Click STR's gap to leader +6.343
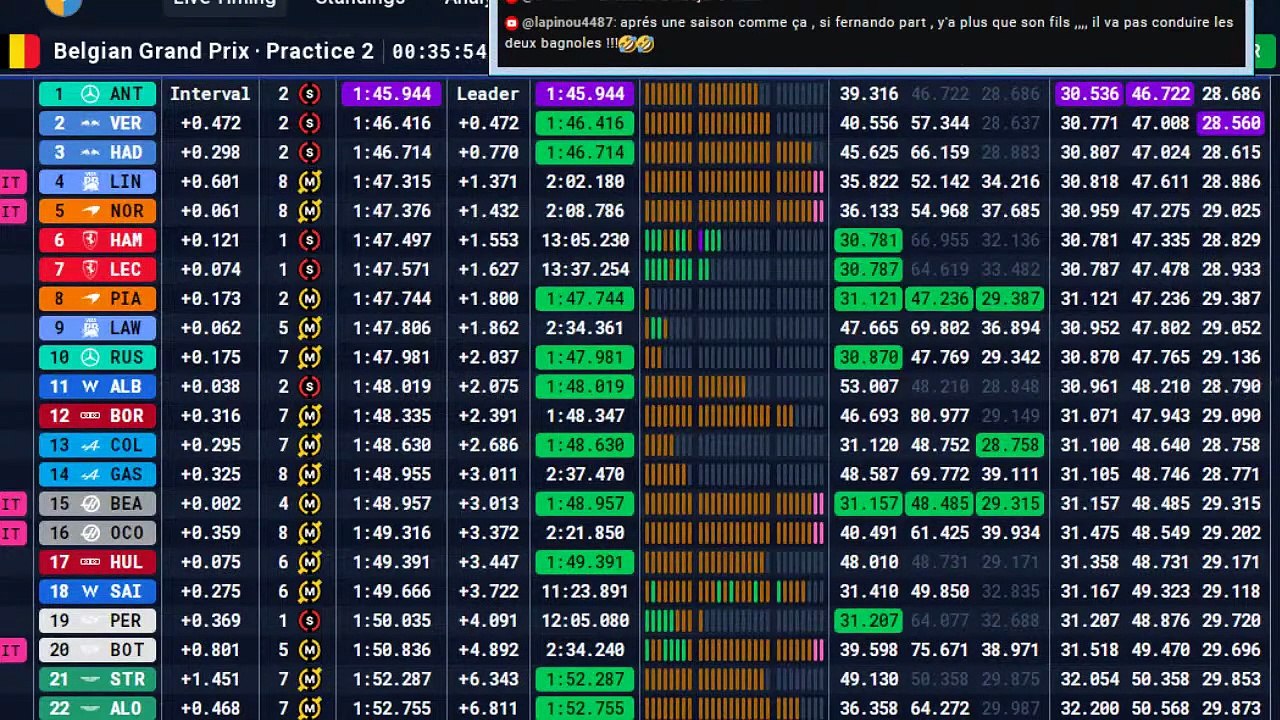 point(488,679)
